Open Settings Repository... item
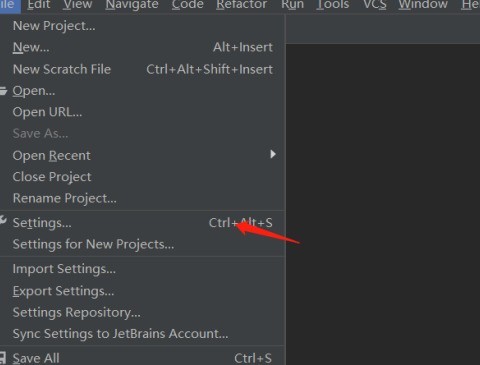Viewport: 480px width, 365px height. click(143, 312)
